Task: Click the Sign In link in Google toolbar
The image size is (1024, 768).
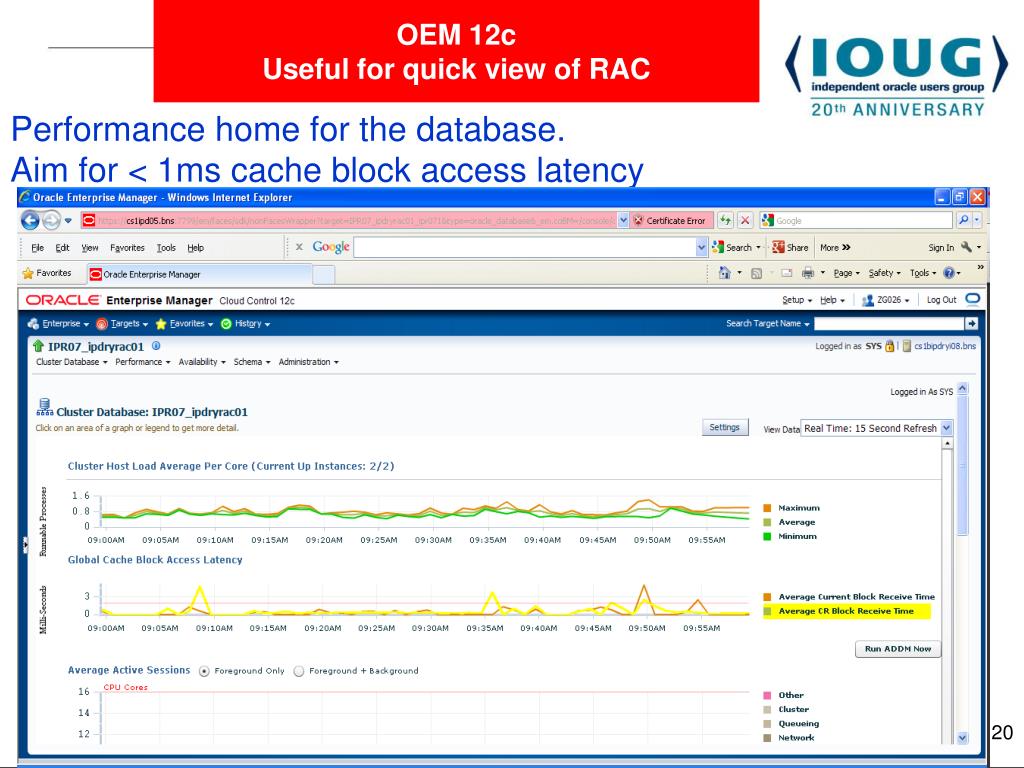Action: tap(940, 248)
